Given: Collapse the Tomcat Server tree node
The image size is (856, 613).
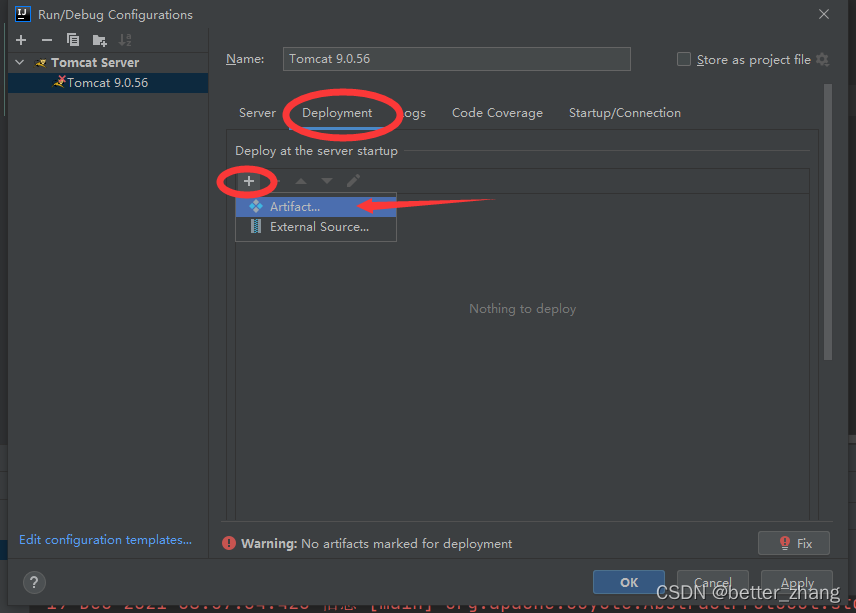Looking at the screenshot, I should (x=20, y=63).
